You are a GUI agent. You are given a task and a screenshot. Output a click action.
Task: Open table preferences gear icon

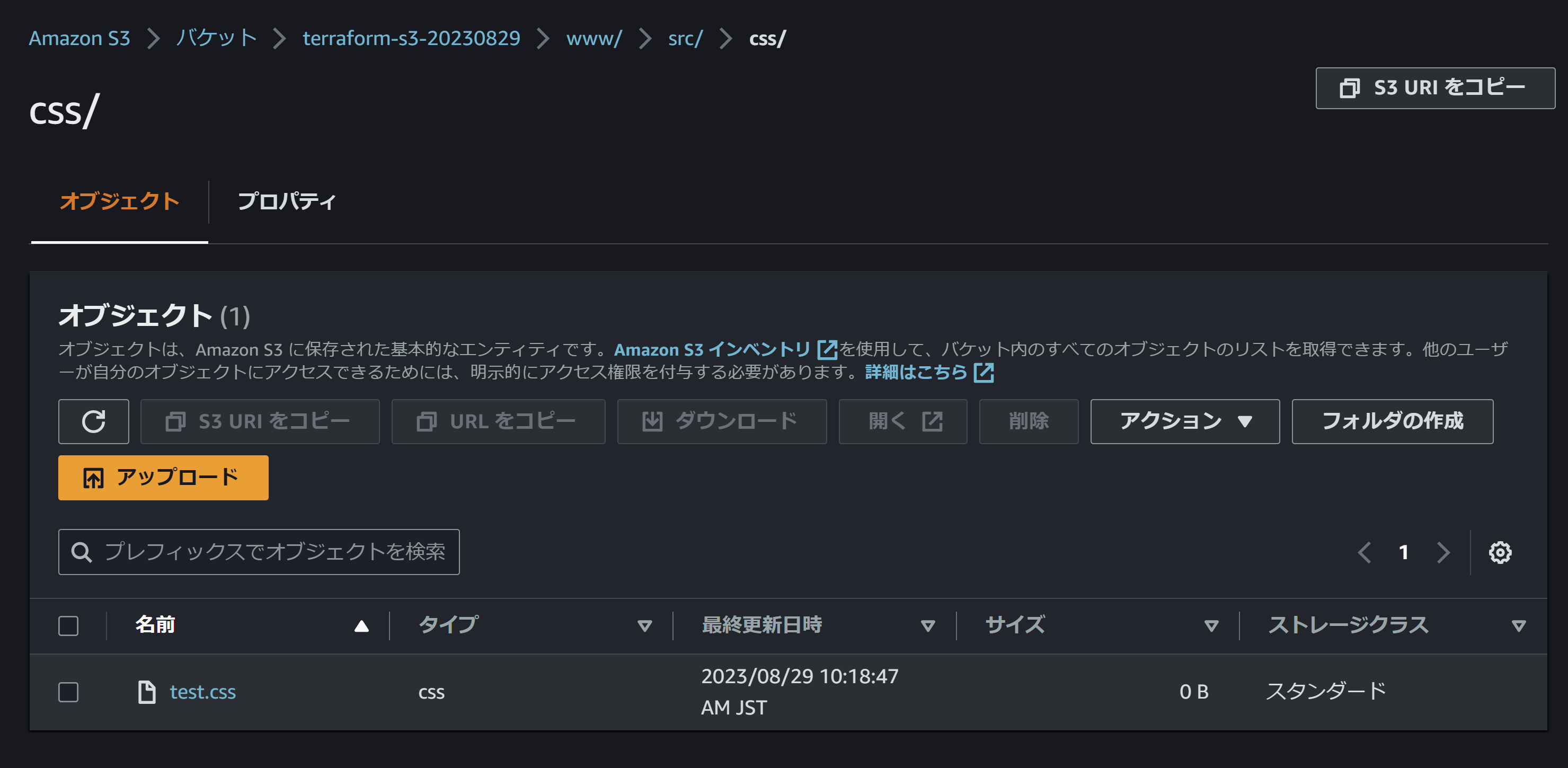1499,552
